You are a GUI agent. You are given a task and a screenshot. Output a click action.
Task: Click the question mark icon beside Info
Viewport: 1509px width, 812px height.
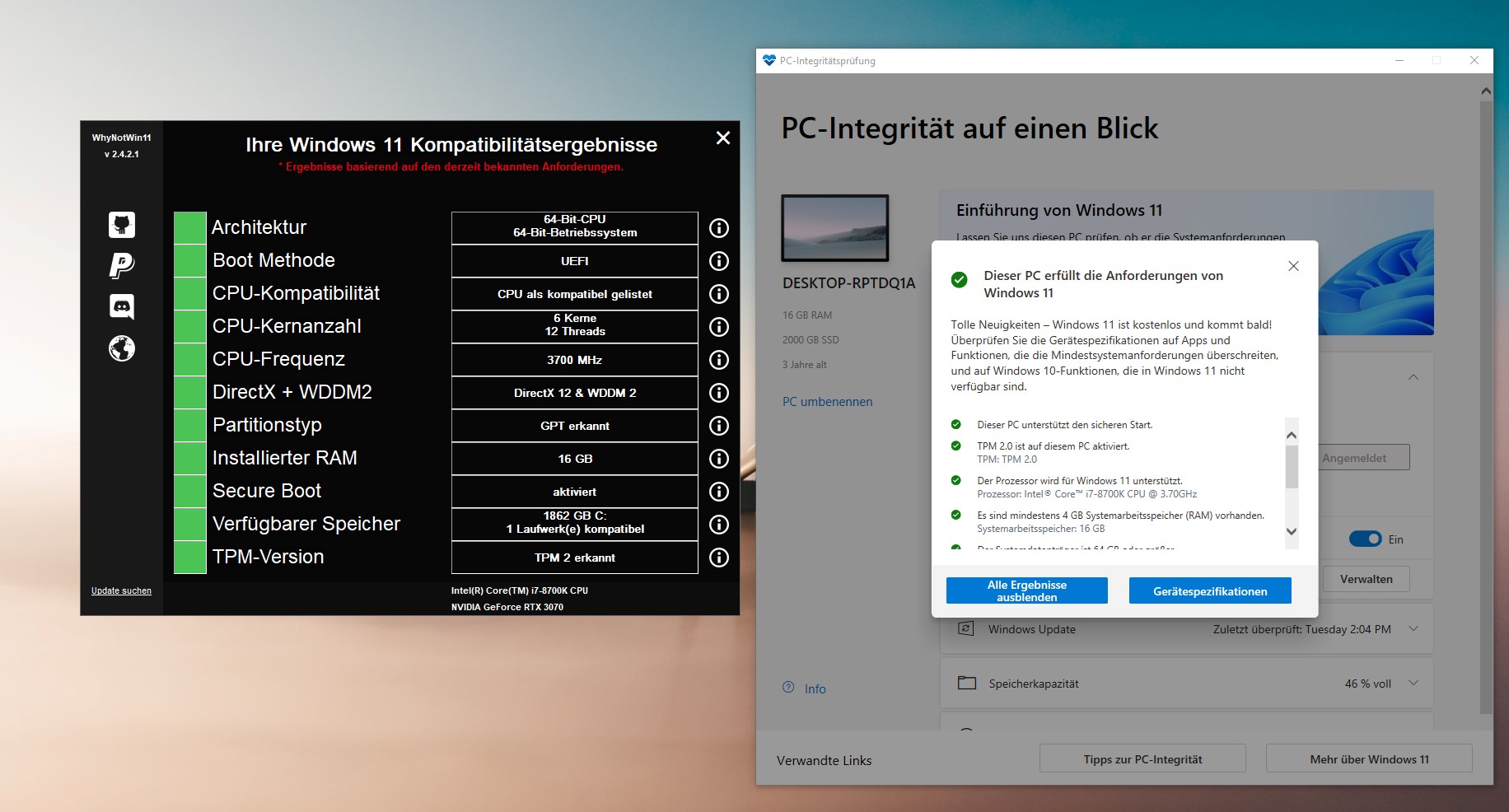pyautogui.click(x=788, y=688)
